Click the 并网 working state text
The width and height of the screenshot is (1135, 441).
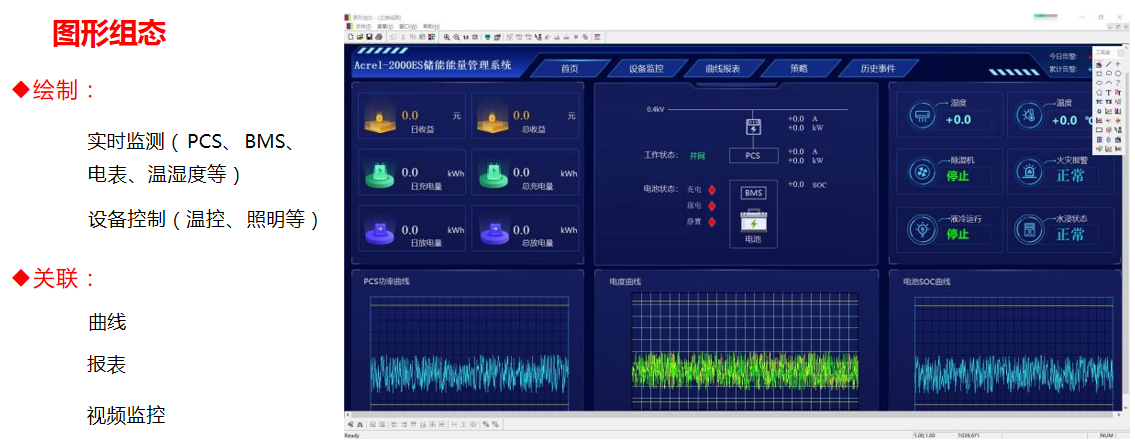pos(697,156)
